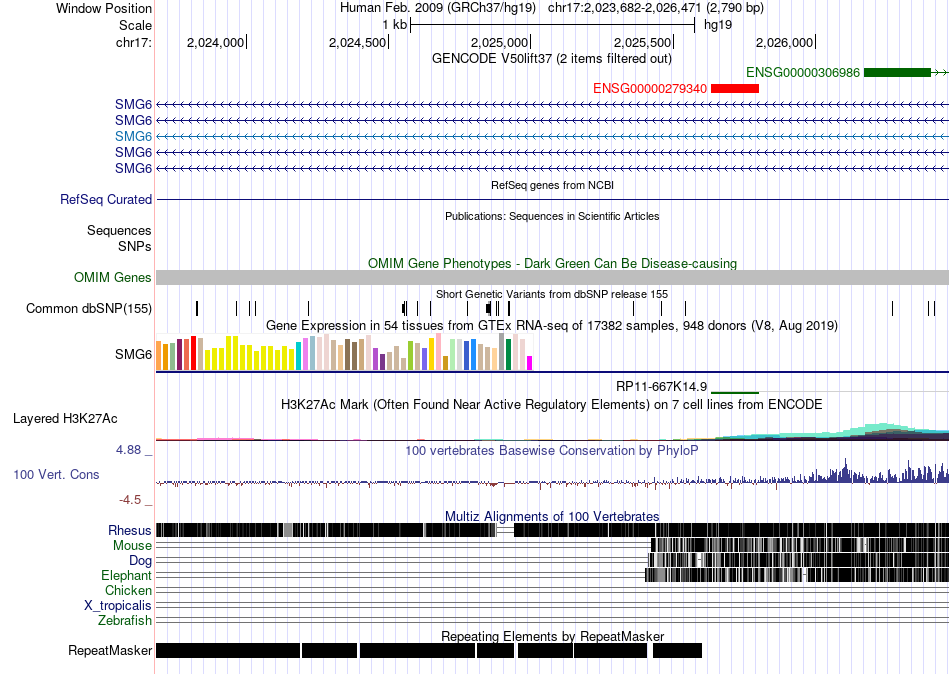Click Short Genetic Variants from dbSNP title
Screen dimensions: 950x674
click(x=552, y=295)
